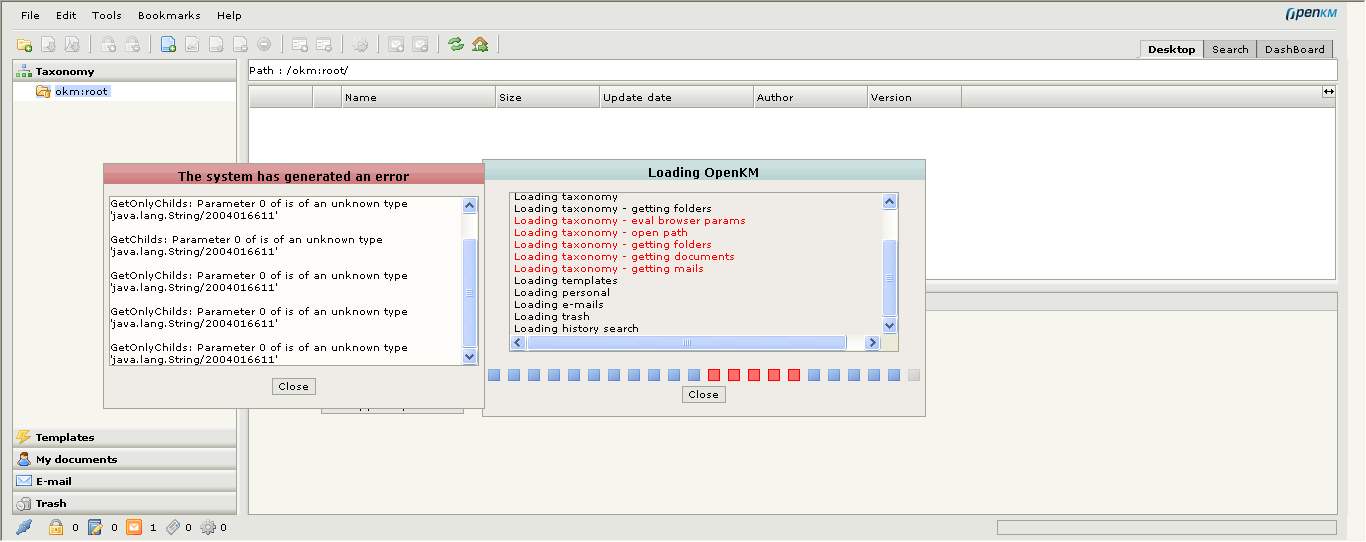Sort file list by Update date column
This screenshot has width=1366, height=542.
point(677,97)
